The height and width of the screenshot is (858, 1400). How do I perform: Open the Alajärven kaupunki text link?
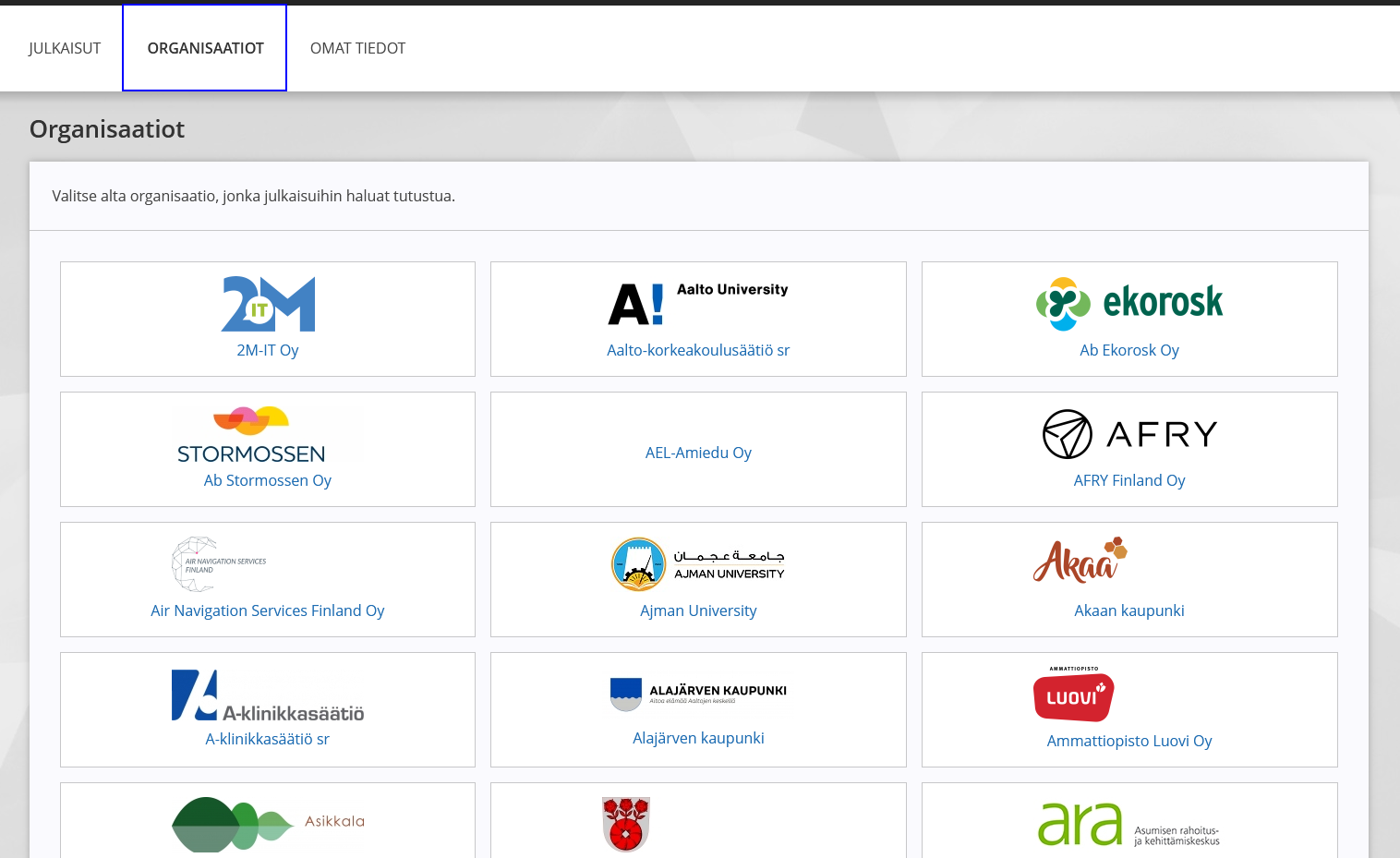pyautogui.click(x=698, y=738)
